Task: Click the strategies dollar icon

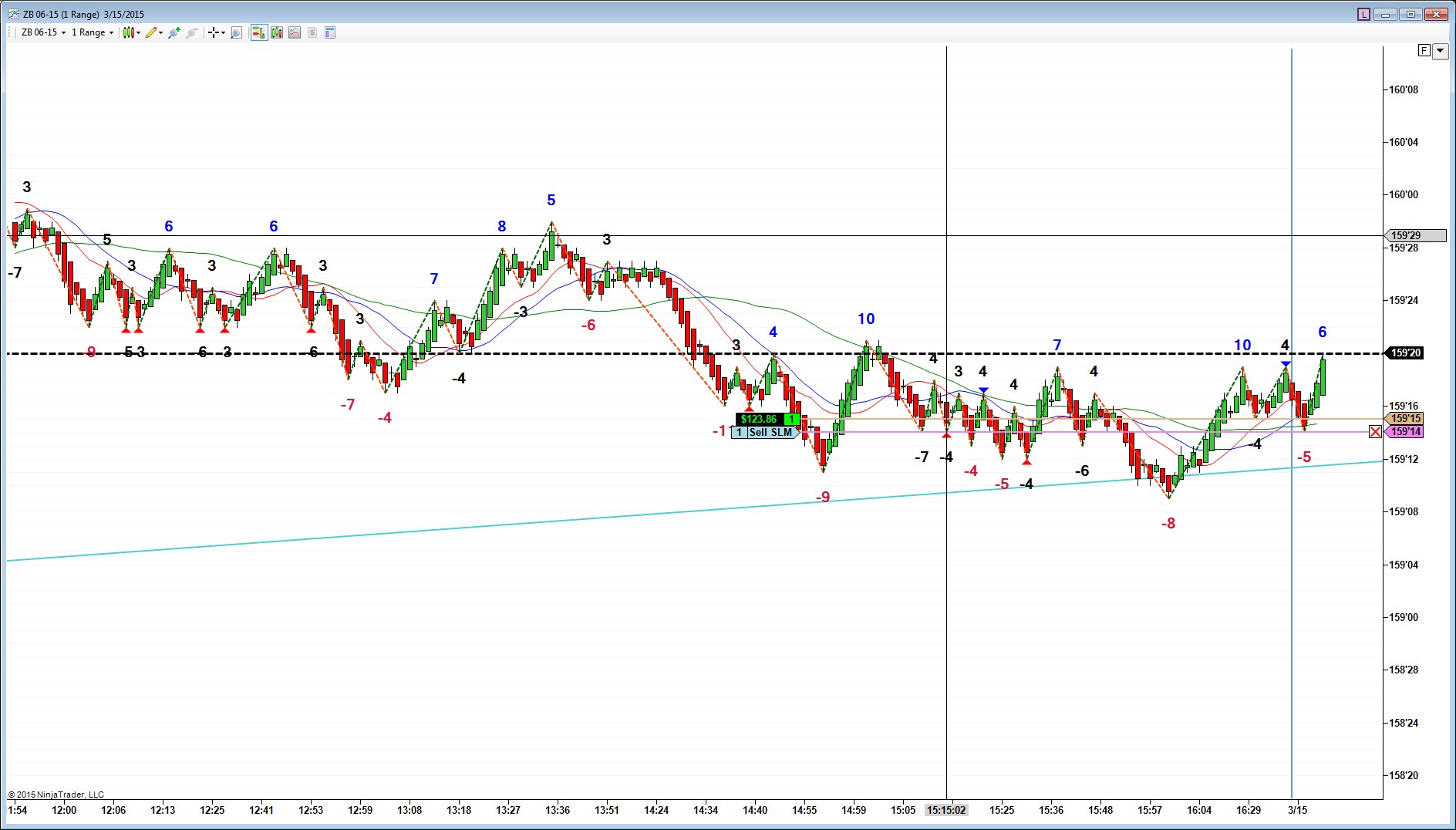Action: tap(312, 32)
